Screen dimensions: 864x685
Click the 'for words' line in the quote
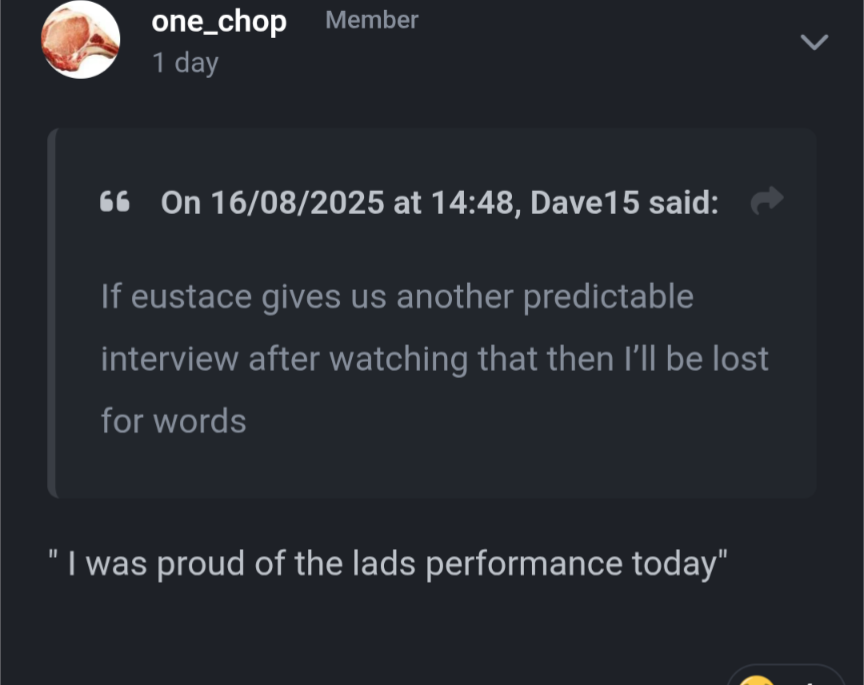coord(174,421)
